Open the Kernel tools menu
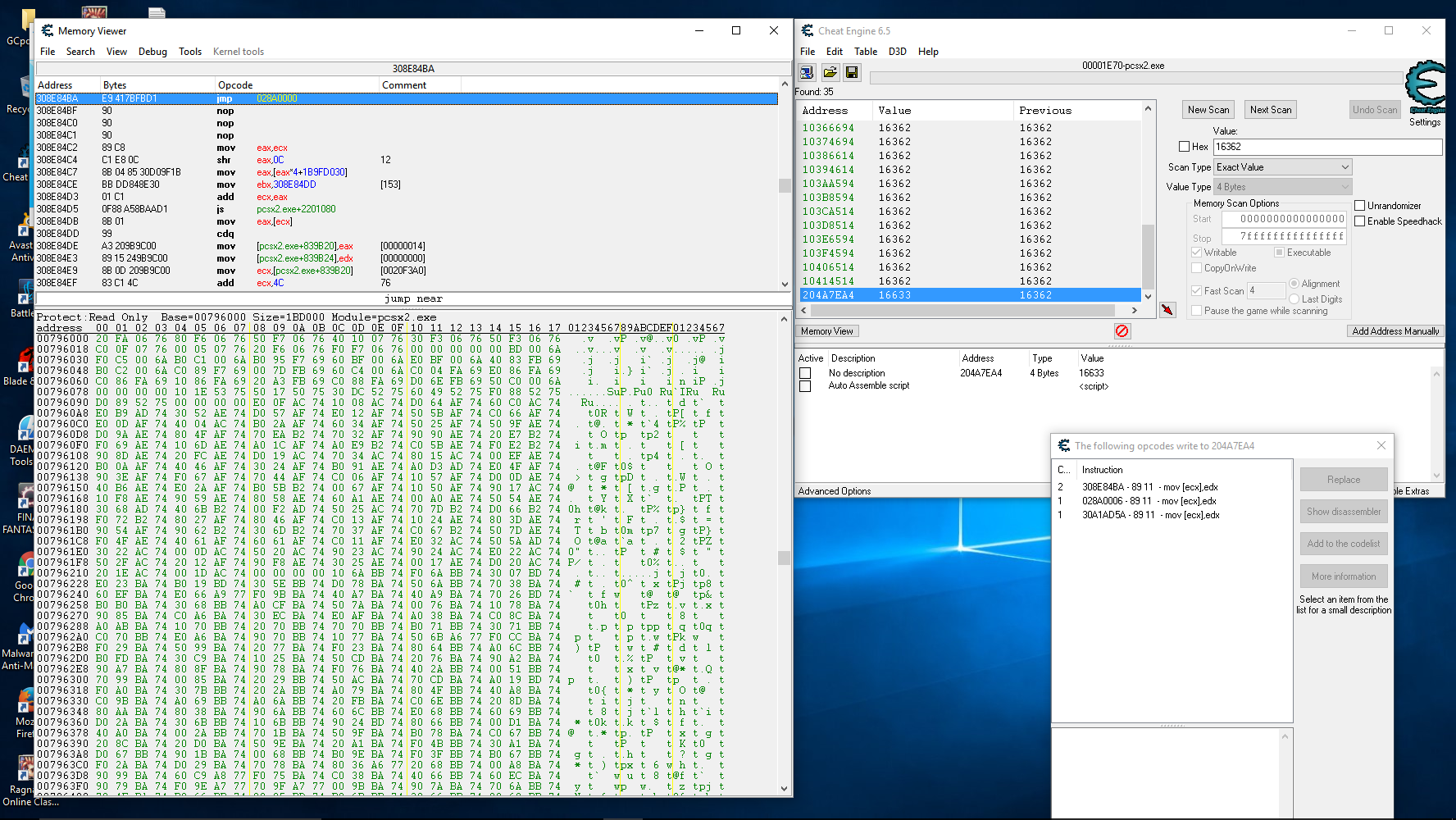 (238, 52)
